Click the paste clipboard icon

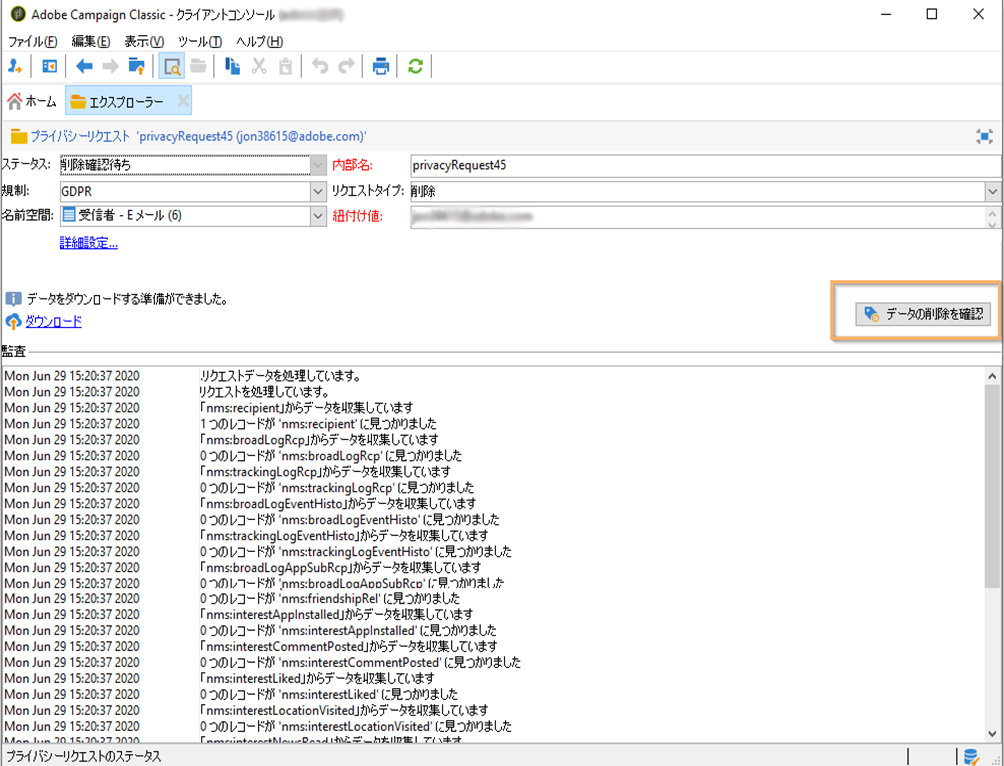[286, 65]
